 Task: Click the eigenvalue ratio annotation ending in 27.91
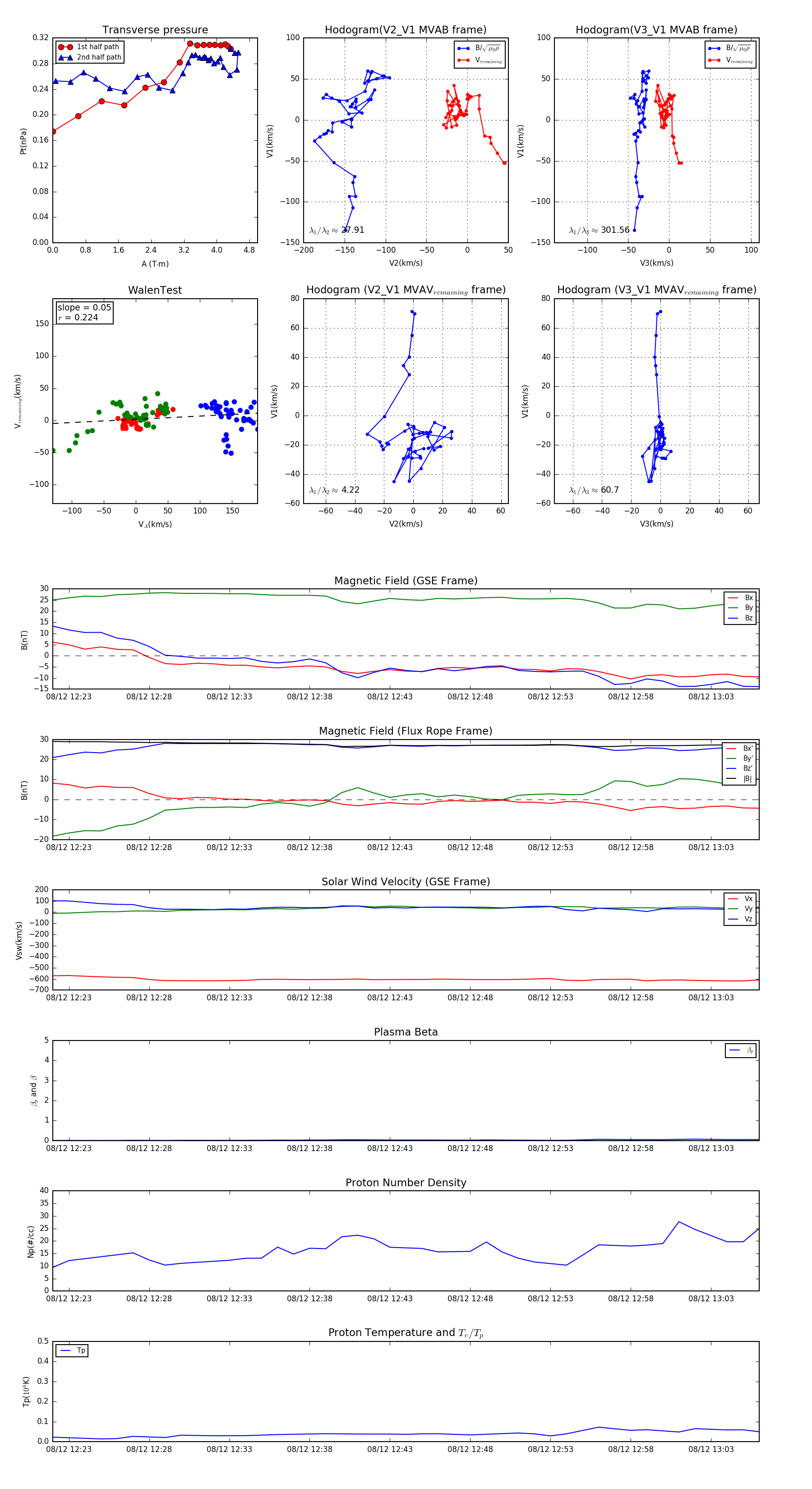[337, 230]
